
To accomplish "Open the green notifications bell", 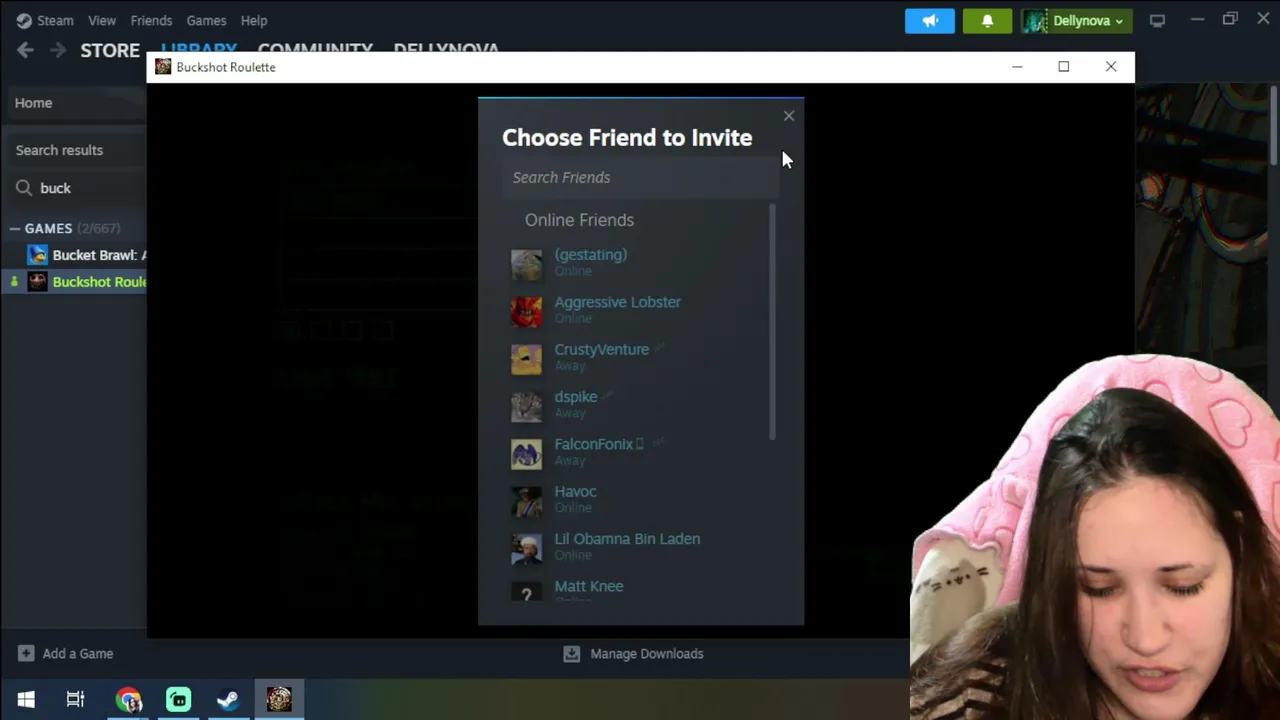I will [987, 20].
